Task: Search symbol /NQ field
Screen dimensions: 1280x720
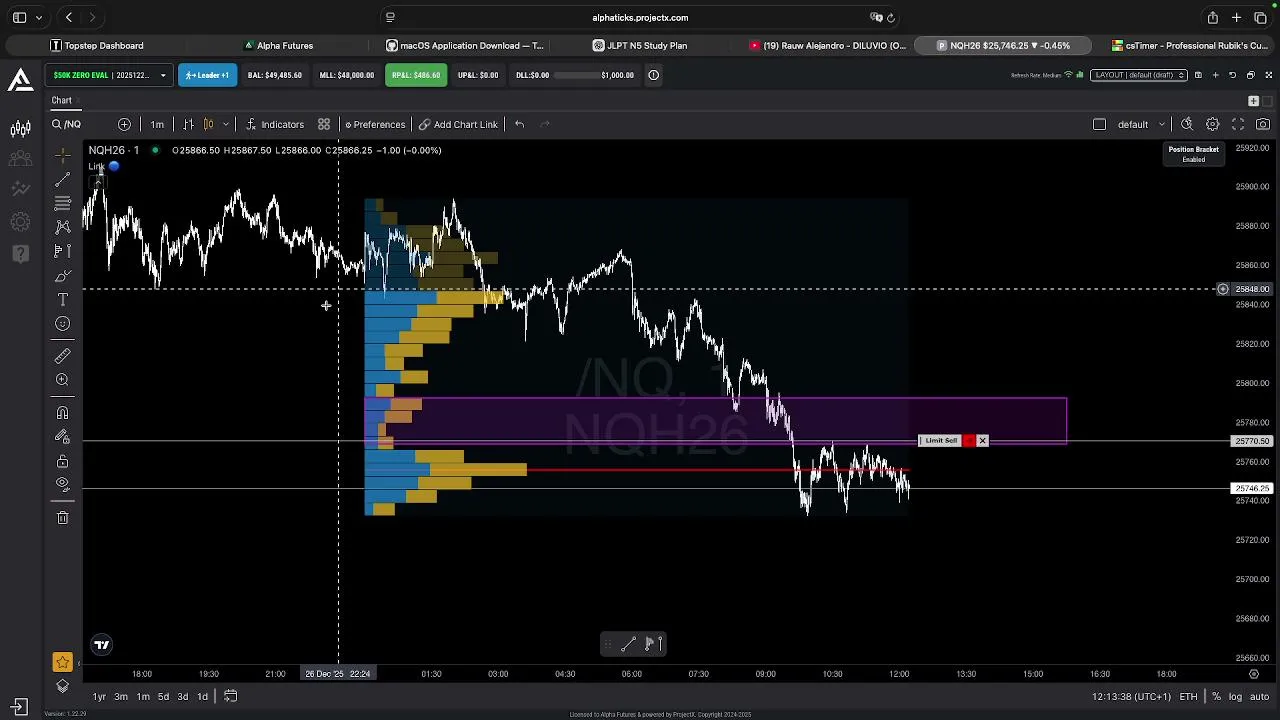Action: 73,124
